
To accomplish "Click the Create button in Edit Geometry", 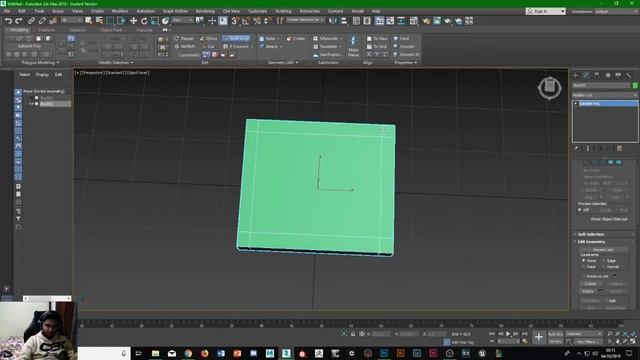I will pos(590,284).
